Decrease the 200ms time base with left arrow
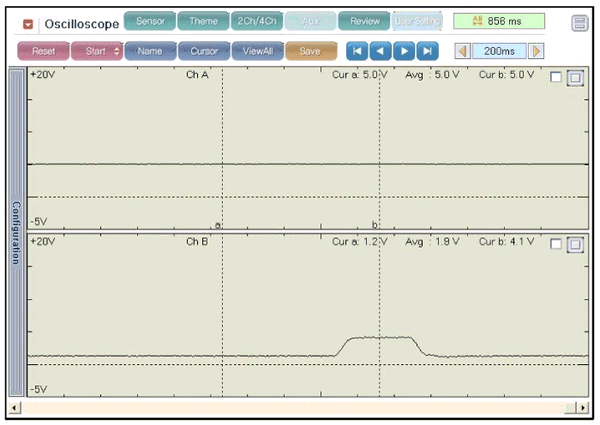The height and width of the screenshot is (425, 600). (462, 50)
